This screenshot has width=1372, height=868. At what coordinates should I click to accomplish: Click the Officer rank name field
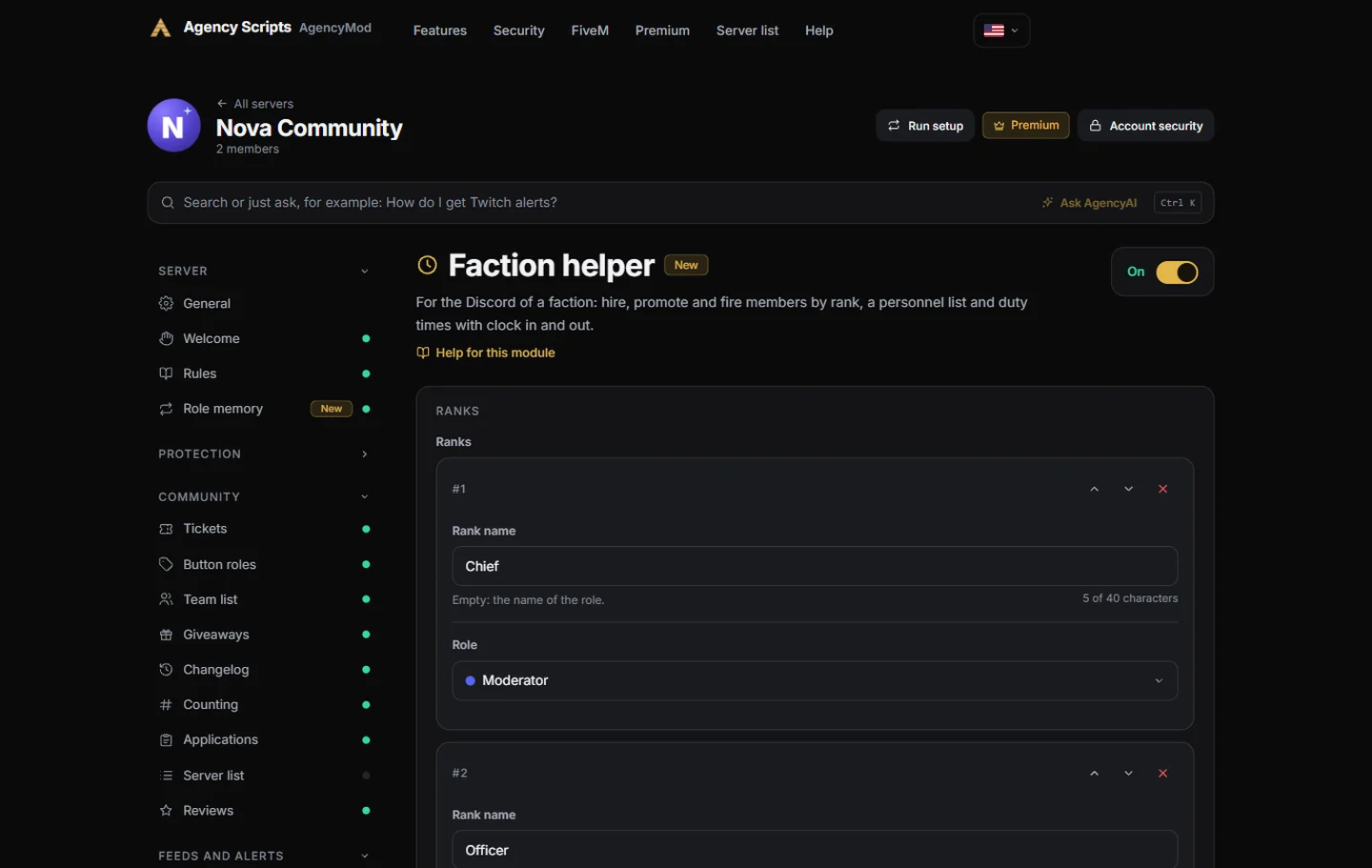[815, 850]
